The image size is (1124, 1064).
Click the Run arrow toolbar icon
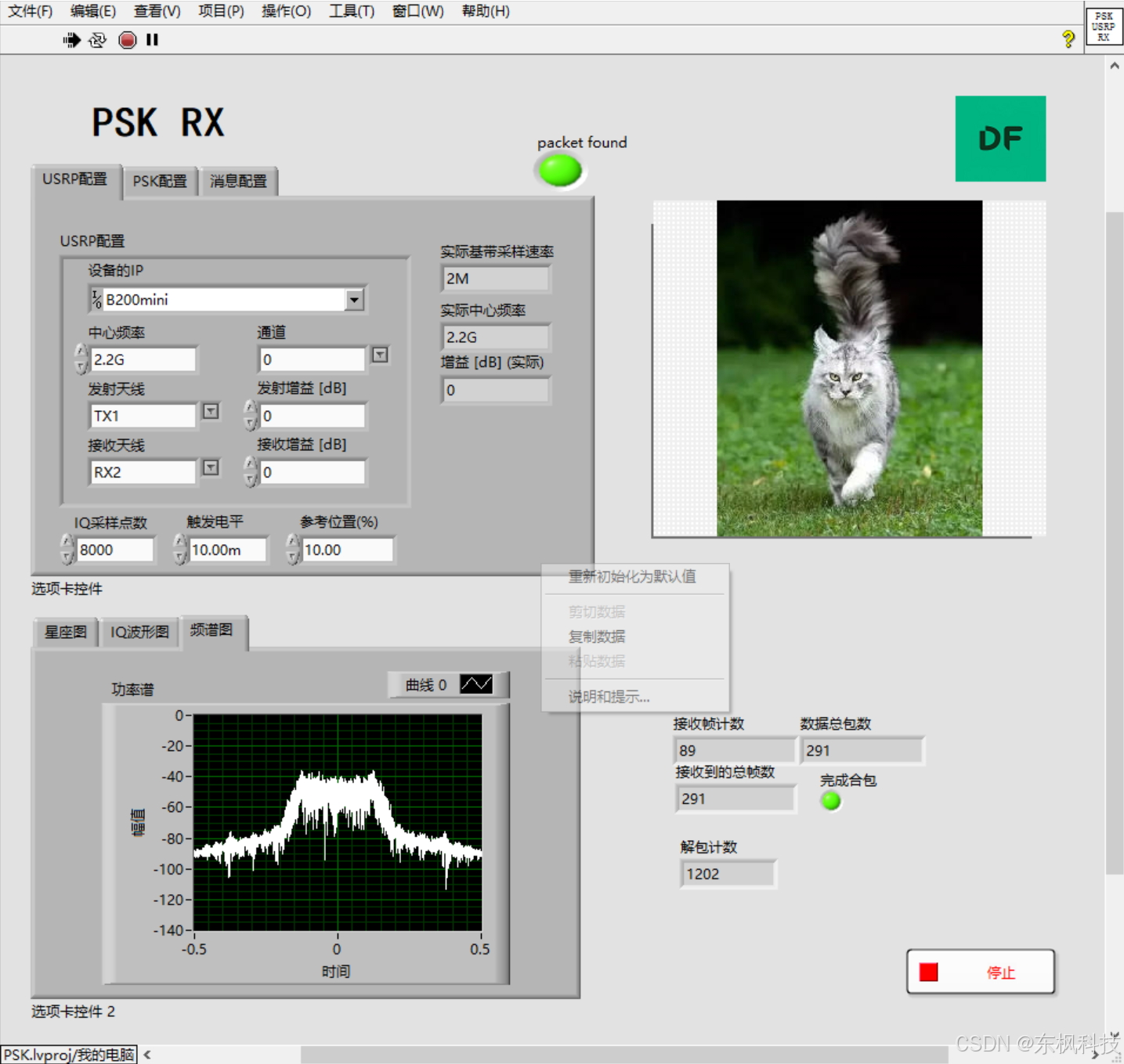71,40
